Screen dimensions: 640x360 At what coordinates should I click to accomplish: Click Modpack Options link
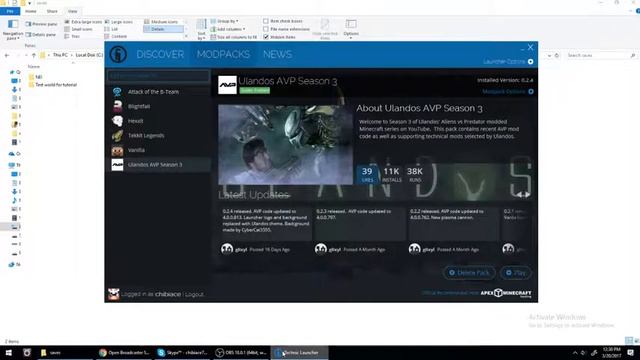pyautogui.click(x=504, y=91)
